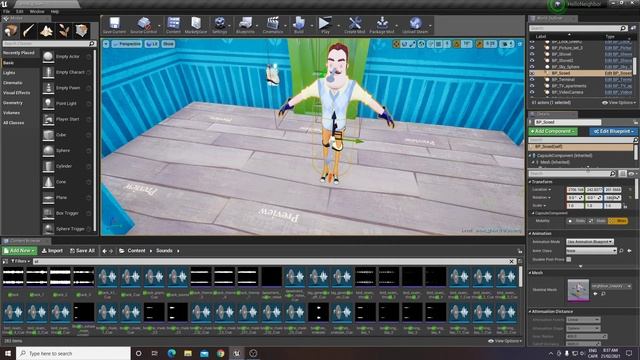640x360 pixels.
Task: Toggle visibility eye for BP_Scoed row
Action: (x=532, y=73)
